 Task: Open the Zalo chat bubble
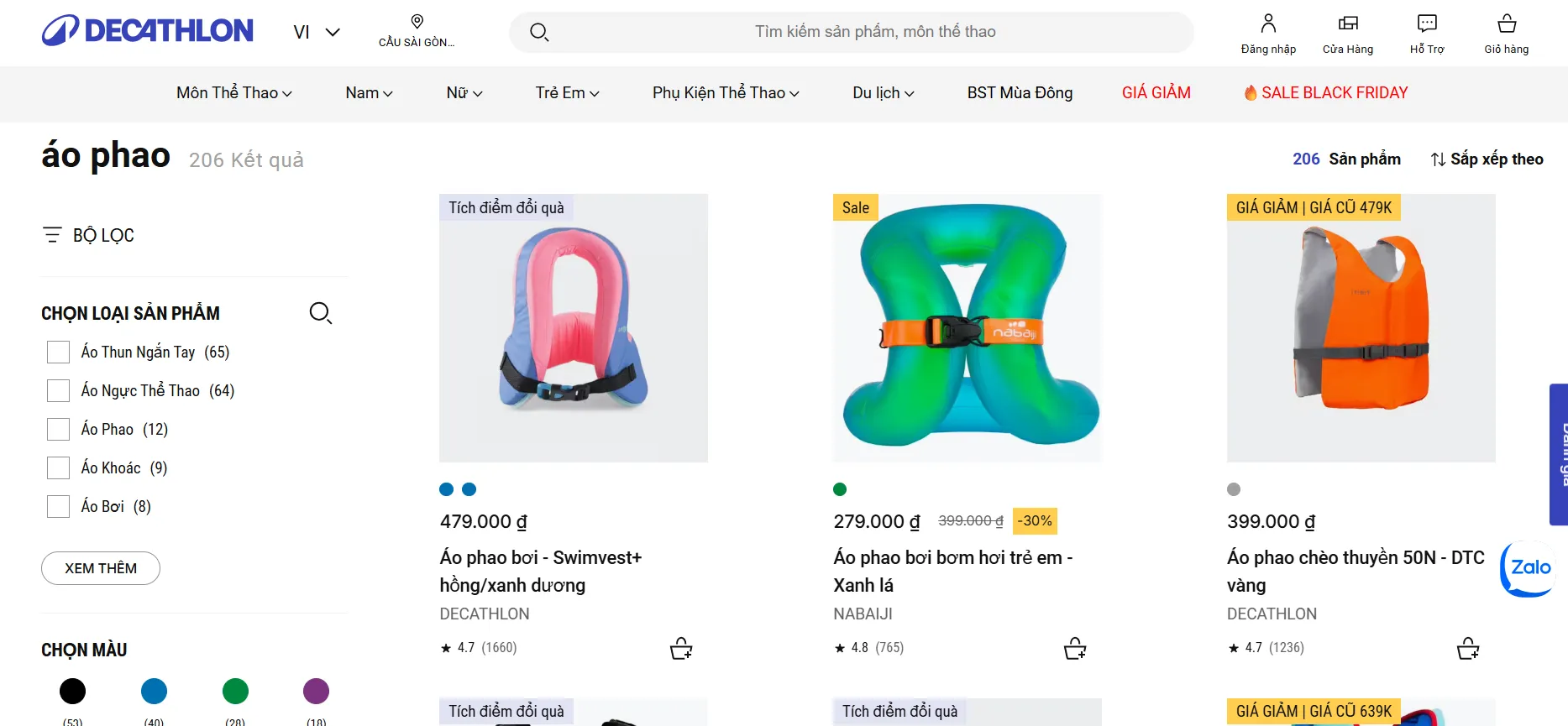(1528, 568)
